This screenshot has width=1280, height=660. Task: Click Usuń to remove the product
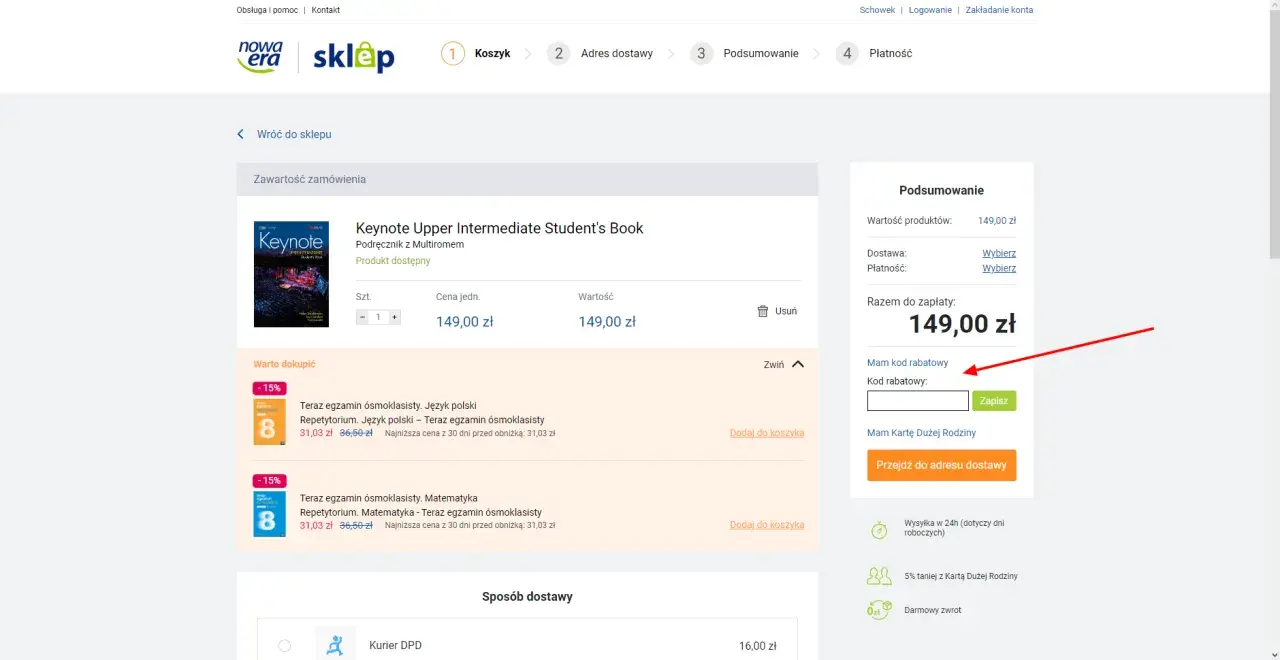786,311
